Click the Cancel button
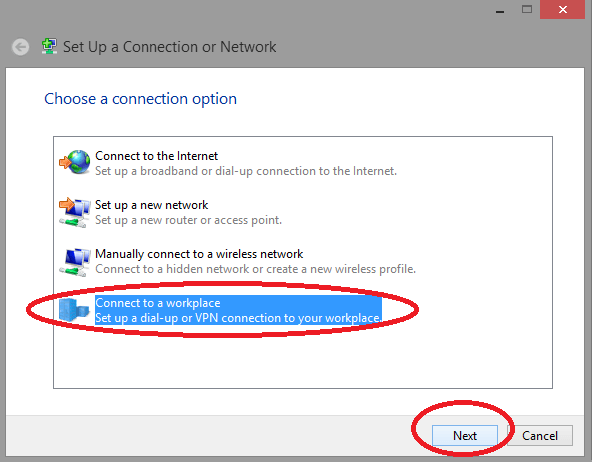Screen dimensions: 592x462 [540, 436]
